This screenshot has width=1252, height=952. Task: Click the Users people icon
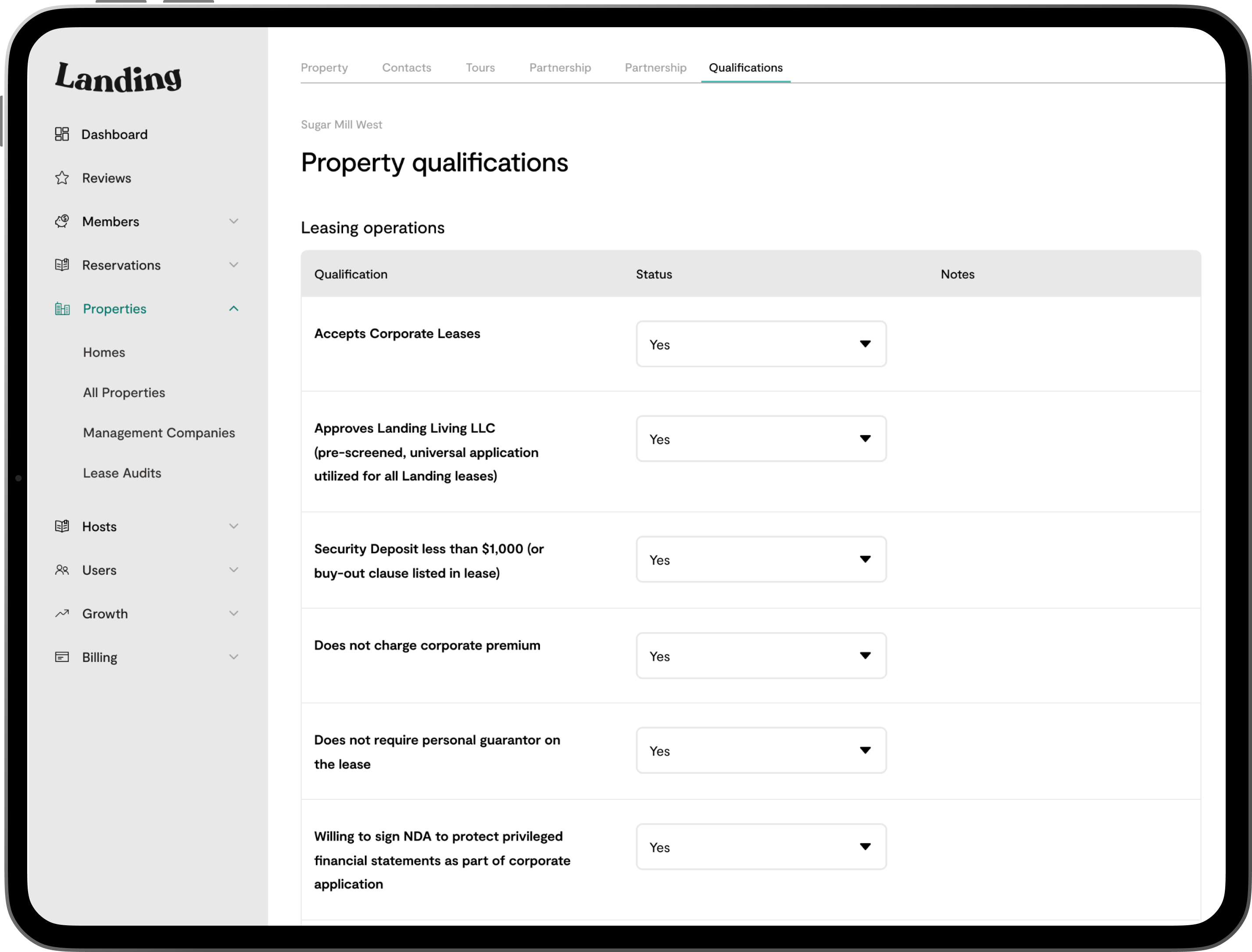[62, 570]
